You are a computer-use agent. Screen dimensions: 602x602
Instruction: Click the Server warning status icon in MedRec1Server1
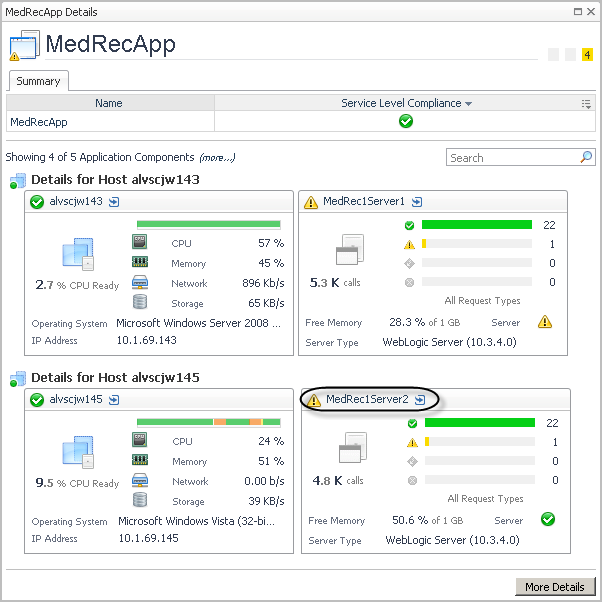[545, 322]
